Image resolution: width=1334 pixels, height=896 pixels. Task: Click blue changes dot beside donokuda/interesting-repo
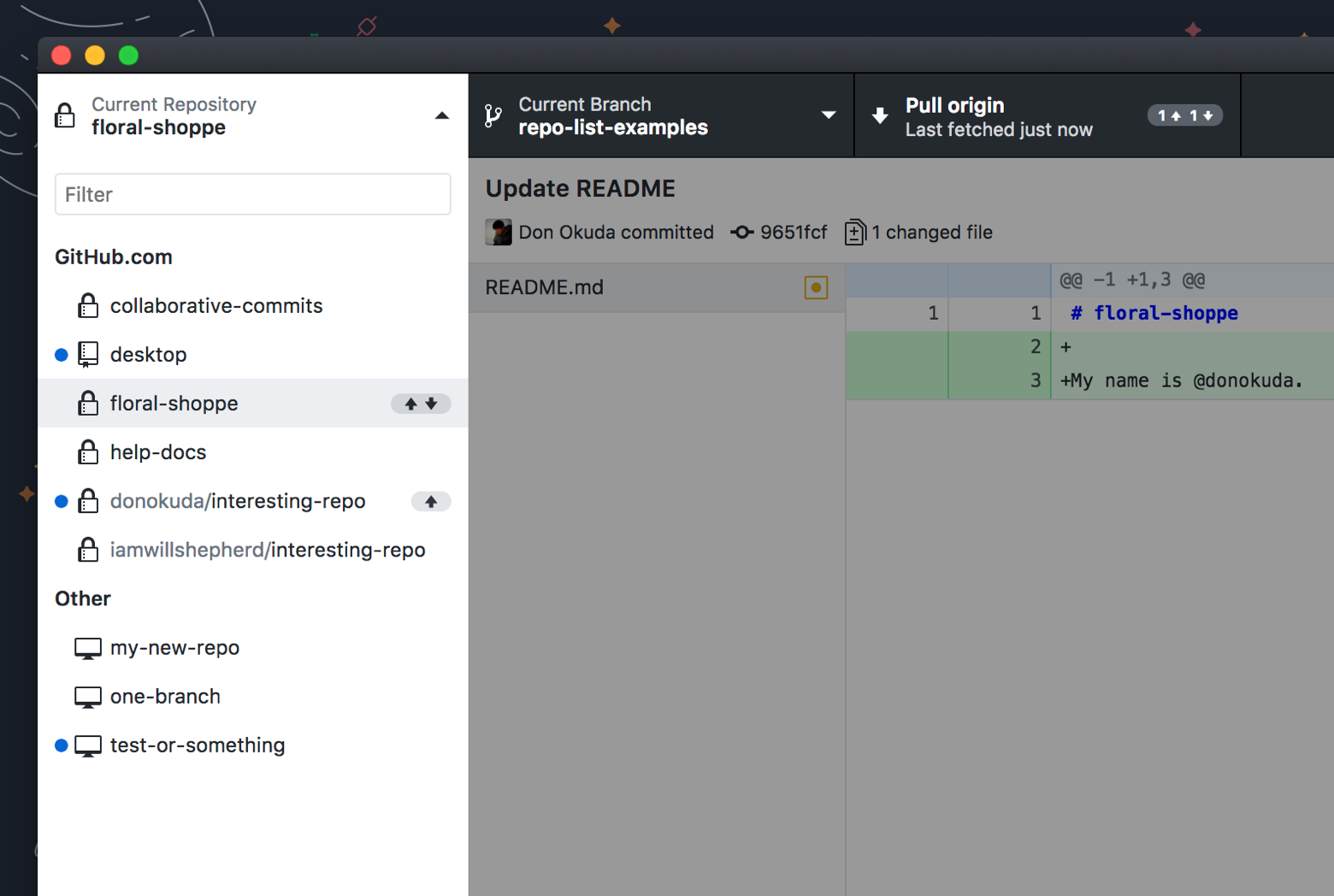pos(62,502)
